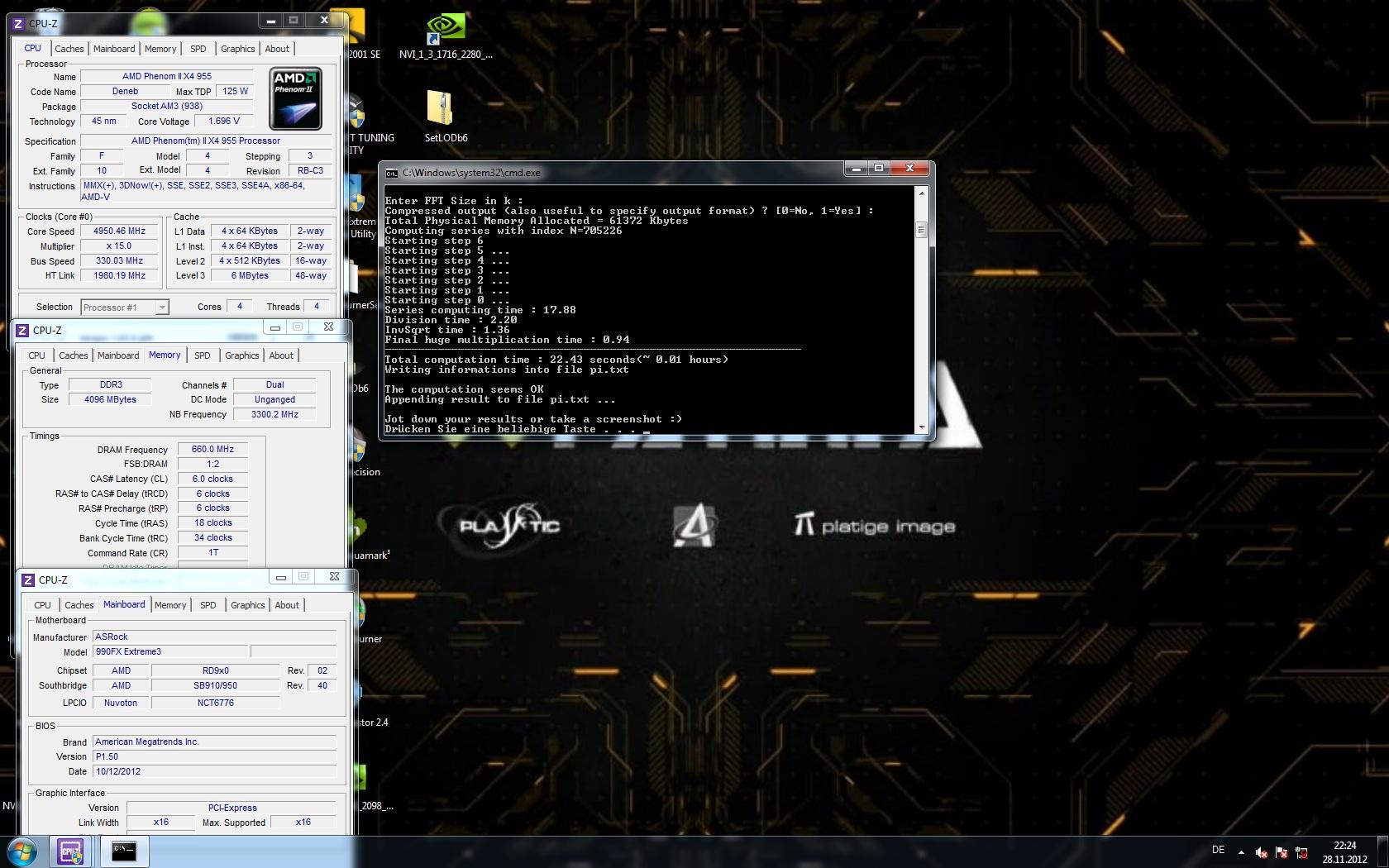
Task: Click the muted volume tray icon
Action: point(1262,852)
